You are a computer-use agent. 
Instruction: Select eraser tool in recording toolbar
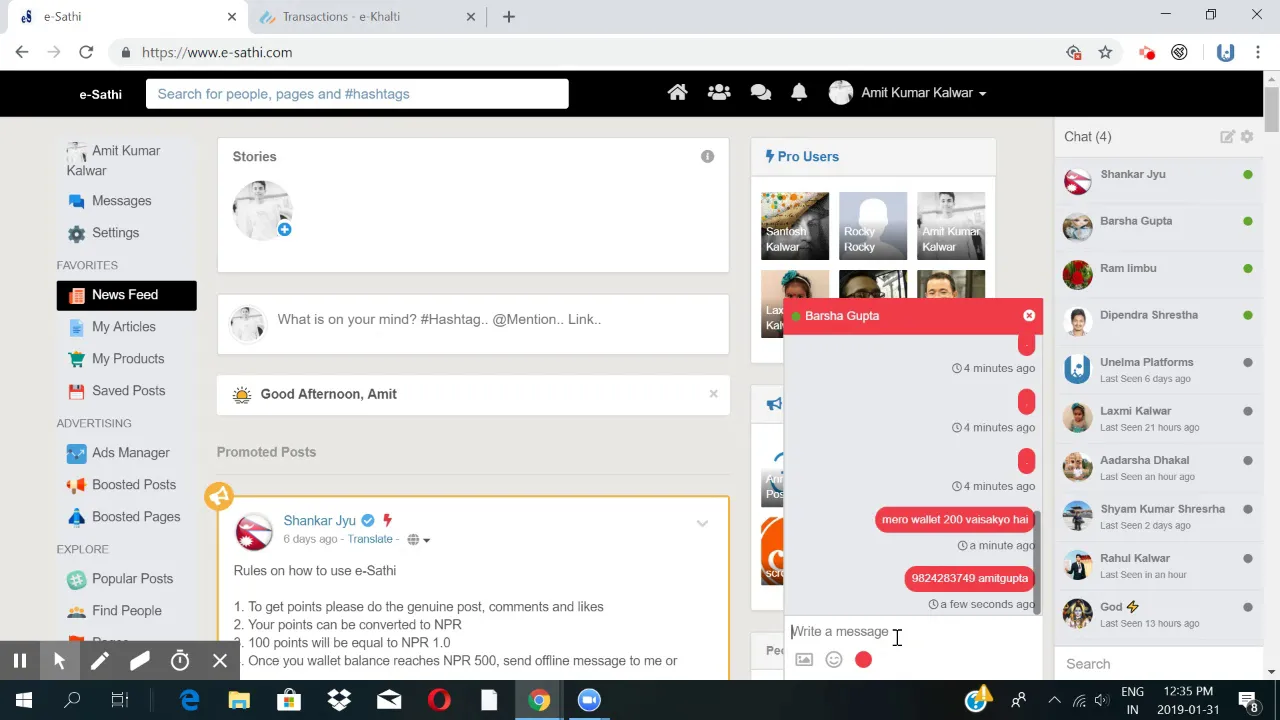[x=139, y=661]
